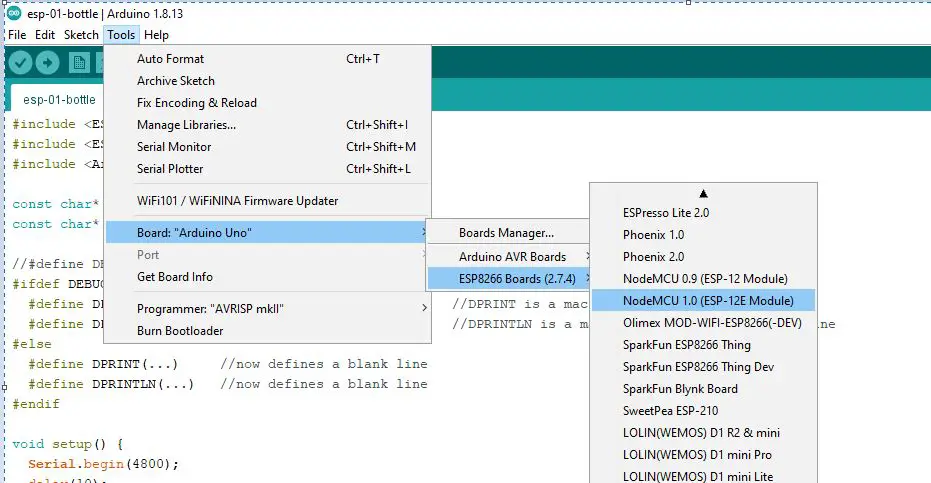
Task: Select NodeMCU 1.0 (ESP-12E Module)
Action: pyautogui.click(x=704, y=301)
